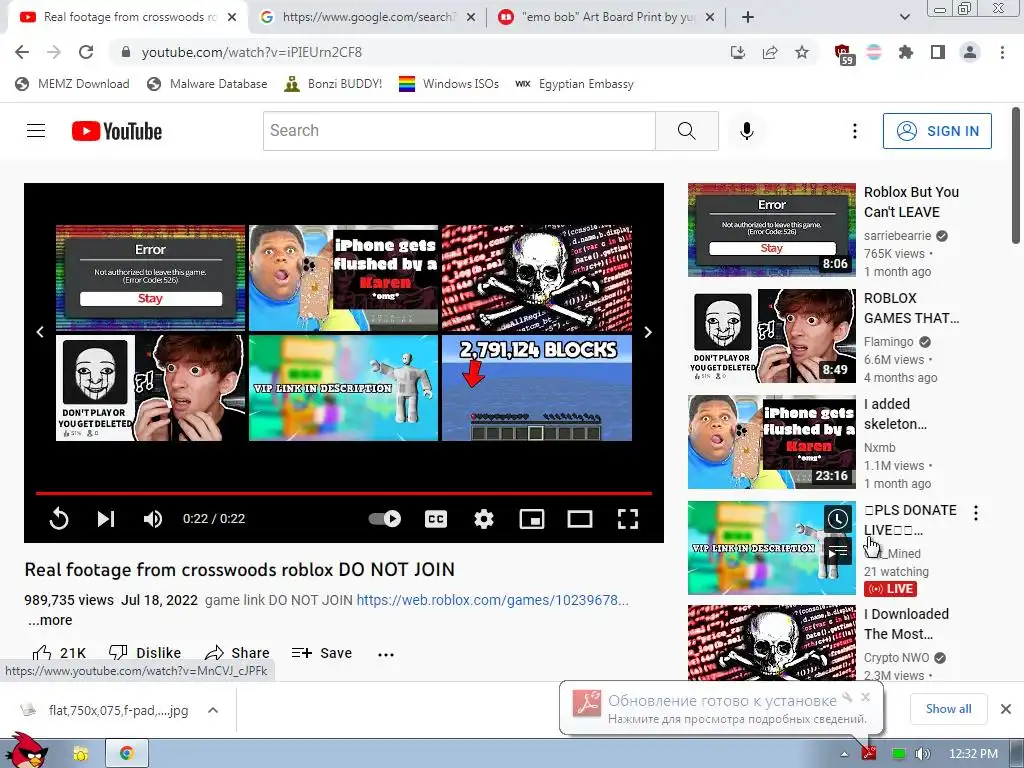1024x768 pixels.
Task: Switch to theater mode
Action: click(x=580, y=519)
